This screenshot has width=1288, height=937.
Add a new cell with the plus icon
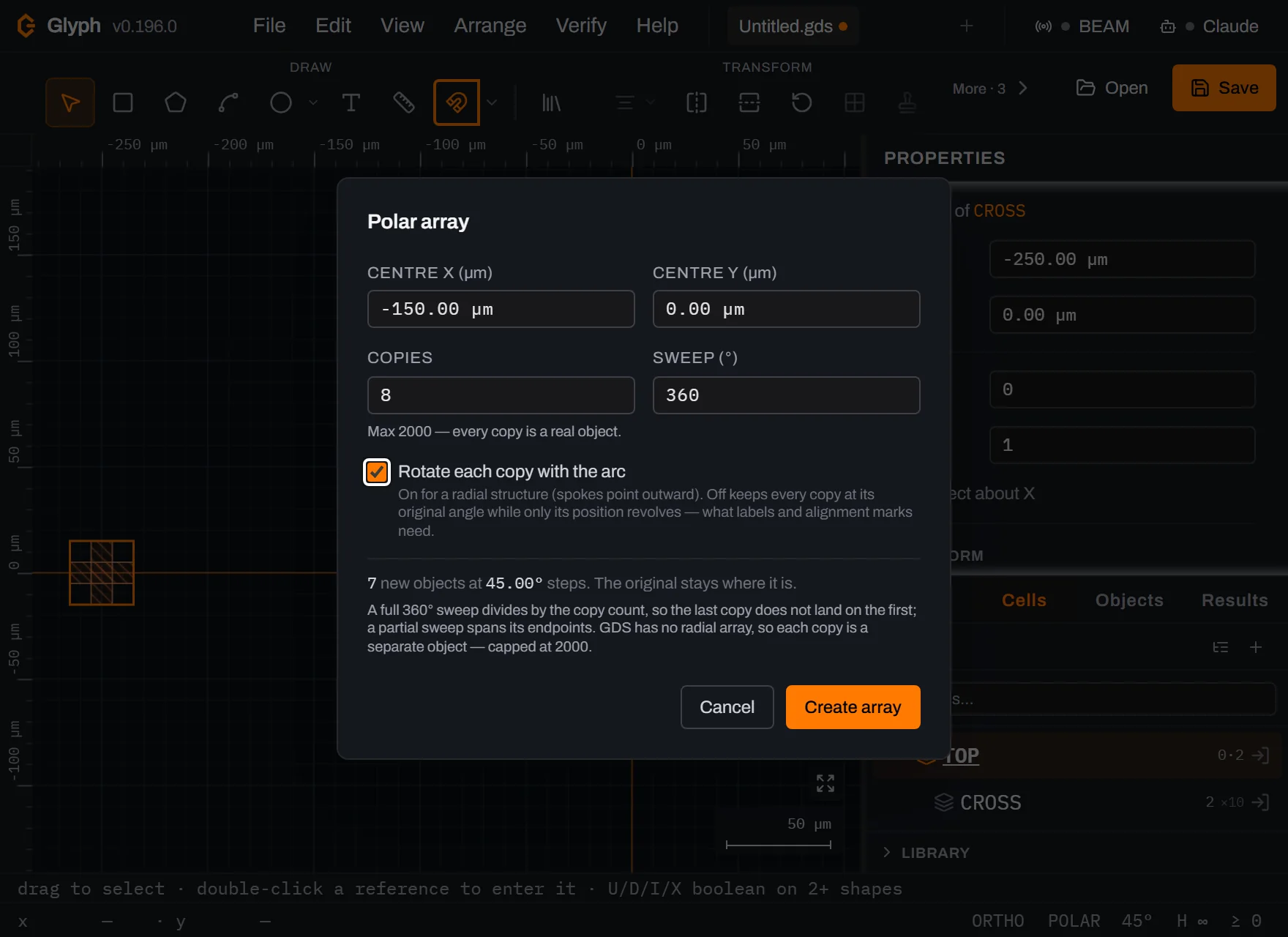click(1256, 647)
